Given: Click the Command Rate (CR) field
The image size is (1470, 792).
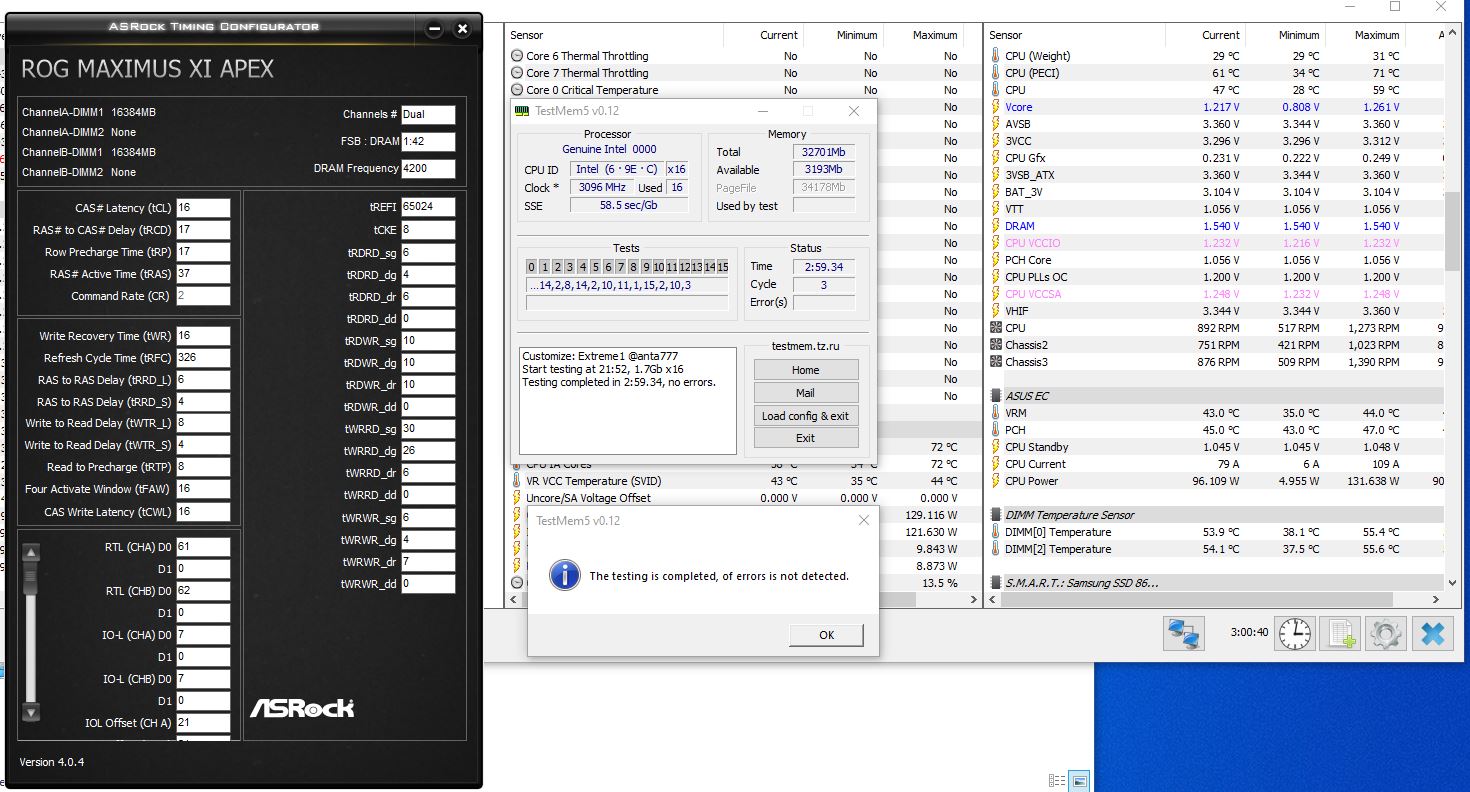Looking at the screenshot, I should (203, 296).
